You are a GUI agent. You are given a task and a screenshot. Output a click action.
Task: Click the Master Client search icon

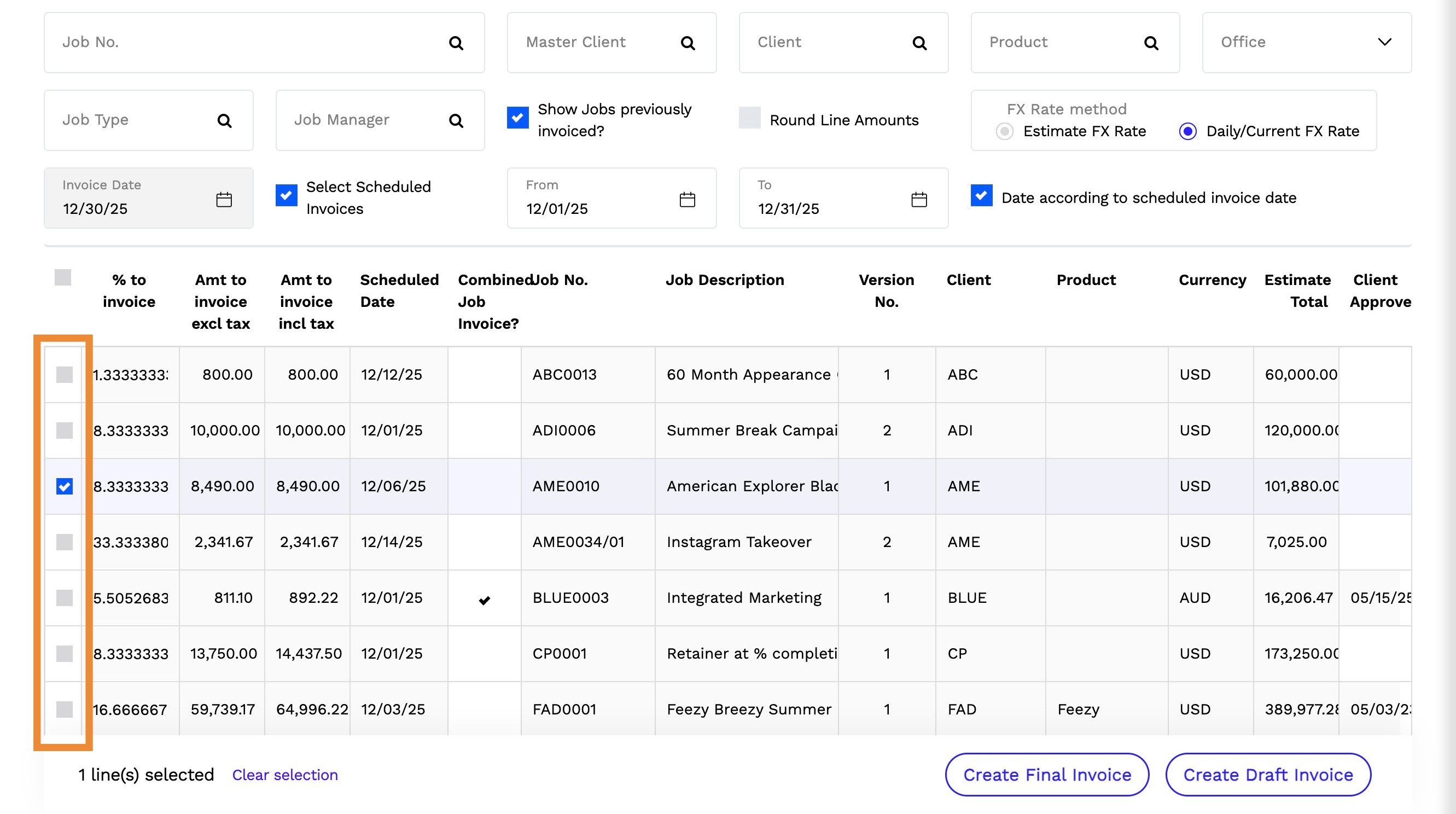pos(688,43)
